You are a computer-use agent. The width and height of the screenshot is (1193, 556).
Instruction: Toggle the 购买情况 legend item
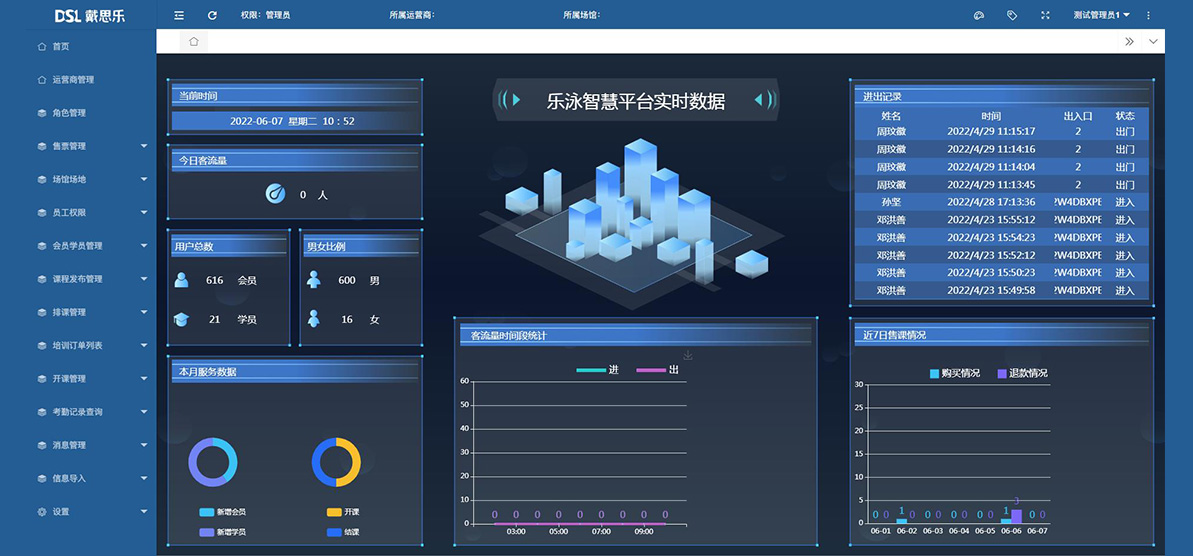coord(954,373)
